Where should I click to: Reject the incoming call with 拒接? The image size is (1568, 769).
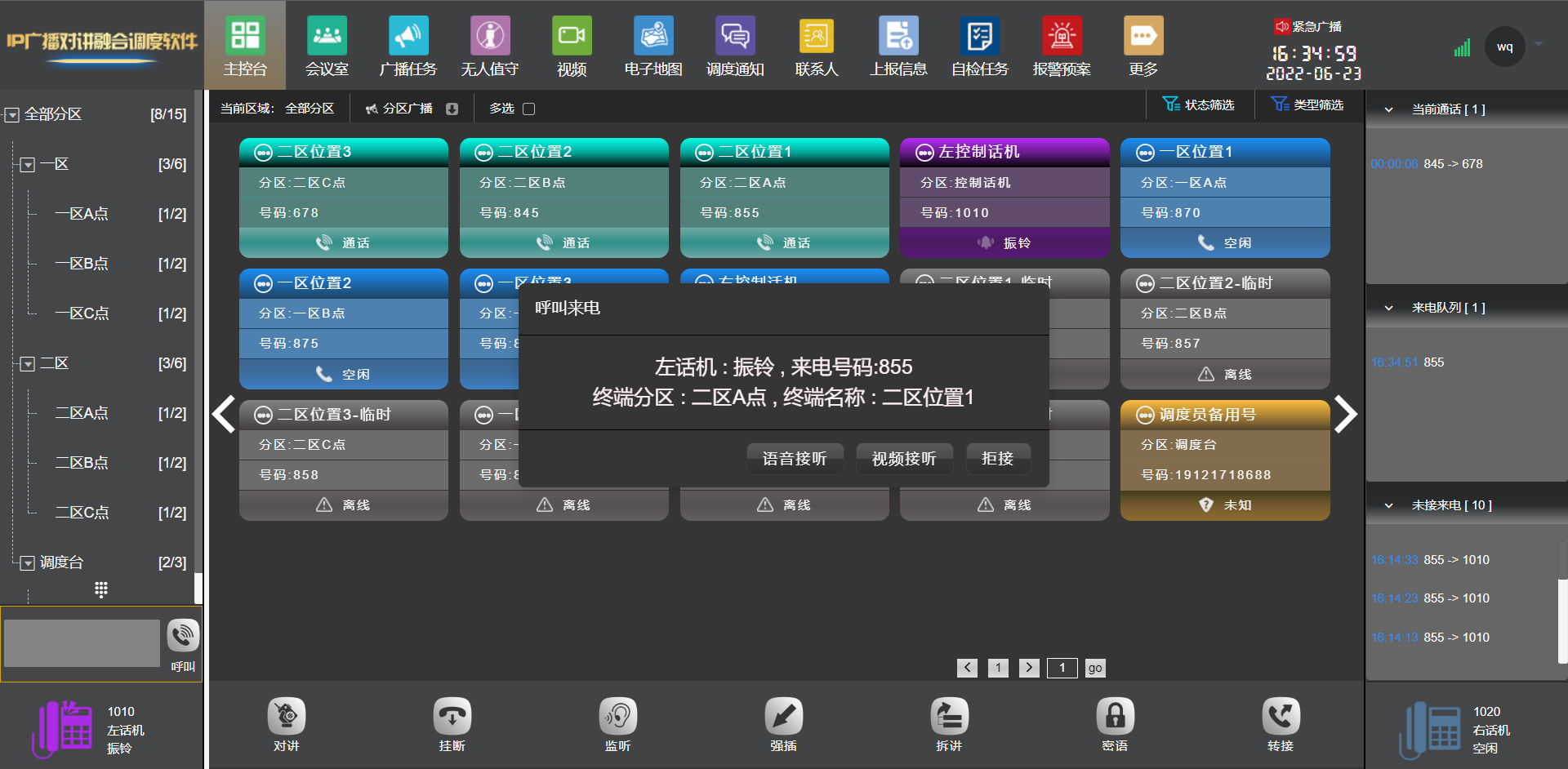click(998, 459)
